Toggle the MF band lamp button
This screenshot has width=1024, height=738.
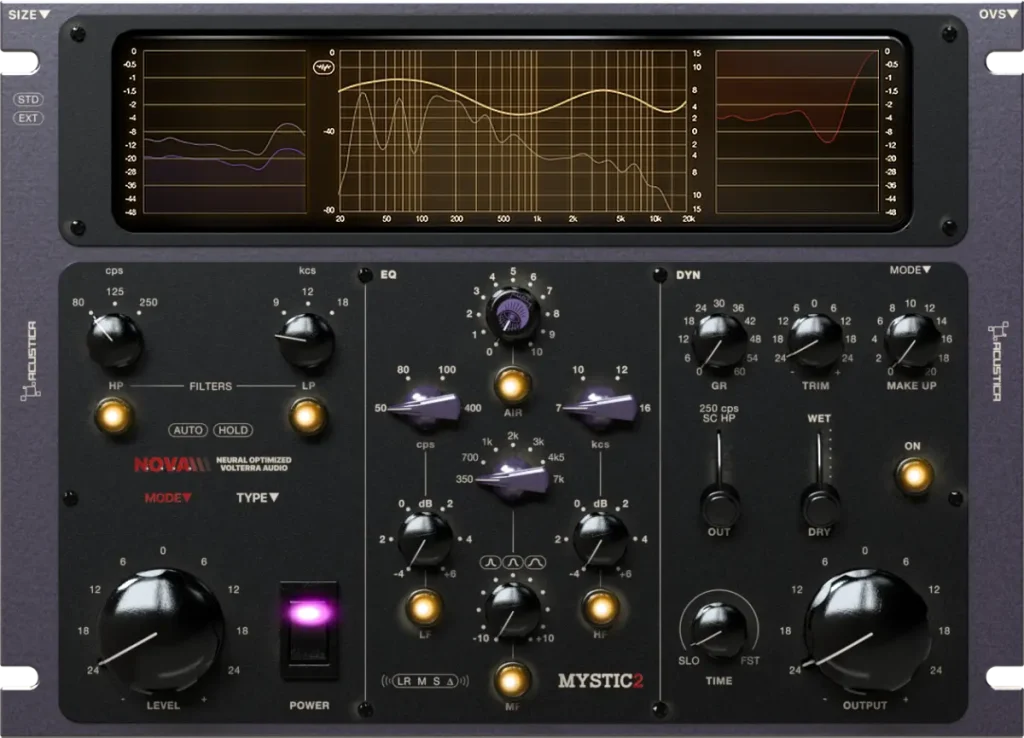(x=513, y=679)
